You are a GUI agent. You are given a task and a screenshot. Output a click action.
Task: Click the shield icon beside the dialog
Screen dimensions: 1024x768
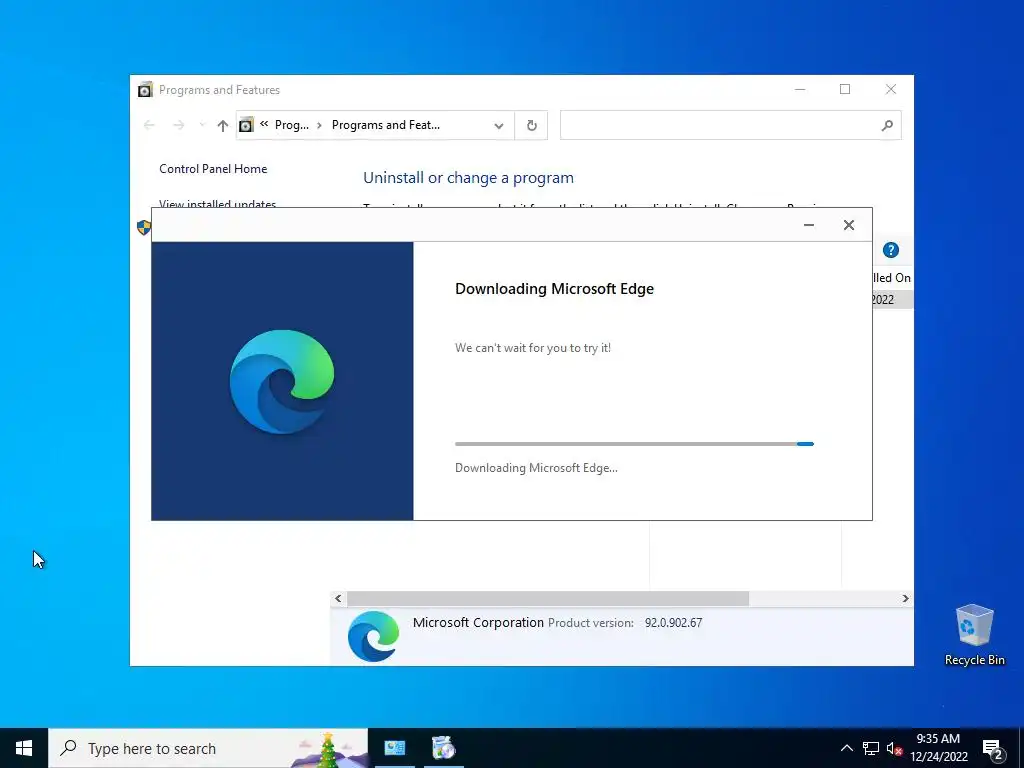pos(144,227)
